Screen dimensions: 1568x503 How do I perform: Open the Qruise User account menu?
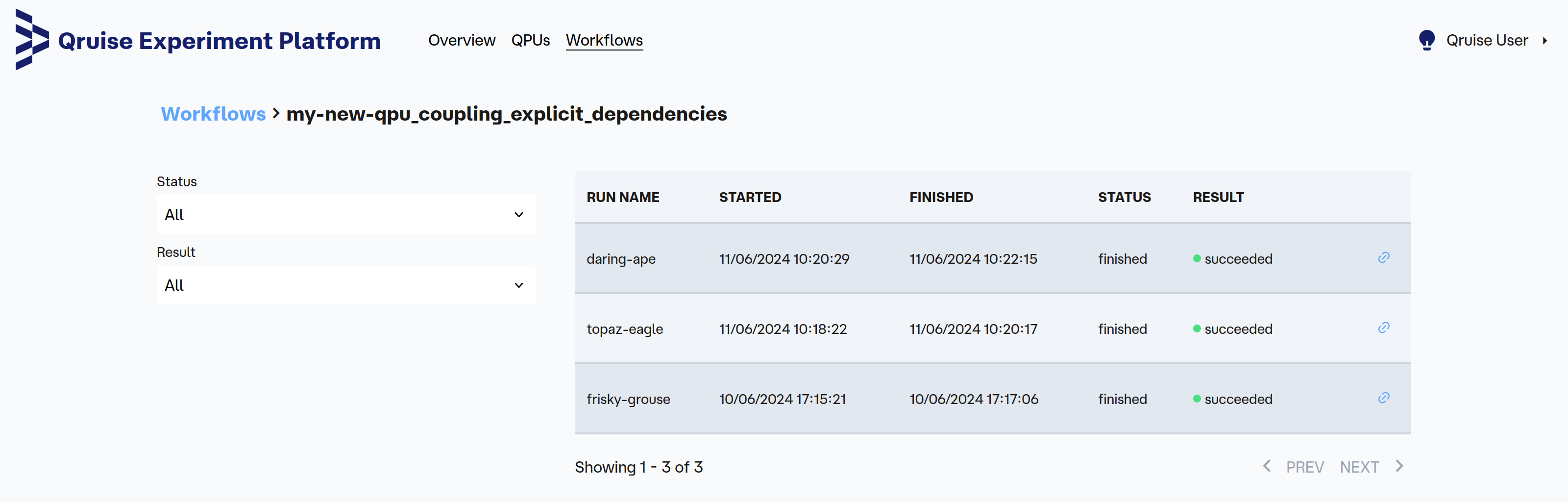[x=1487, y=40]
